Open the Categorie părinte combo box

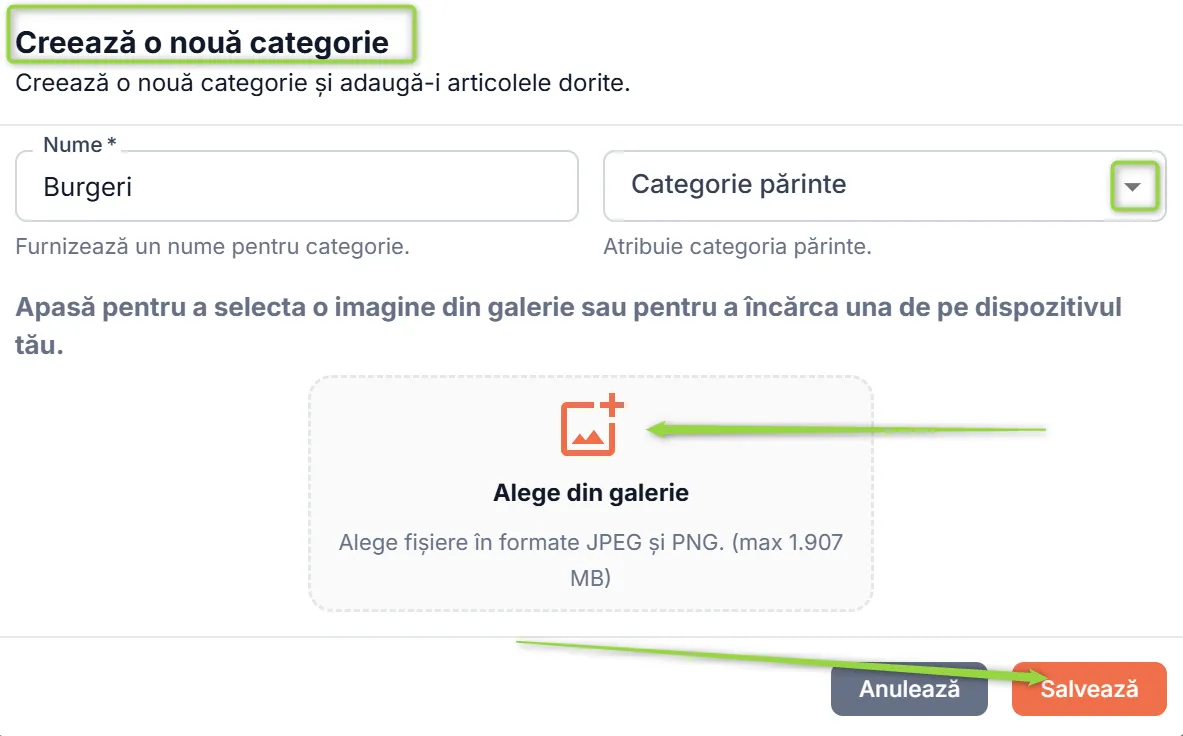click(x=884, y=186)
